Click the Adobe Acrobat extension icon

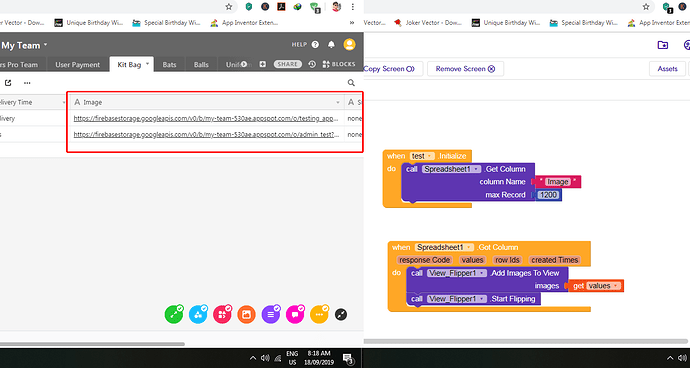[x=281, y=7]
